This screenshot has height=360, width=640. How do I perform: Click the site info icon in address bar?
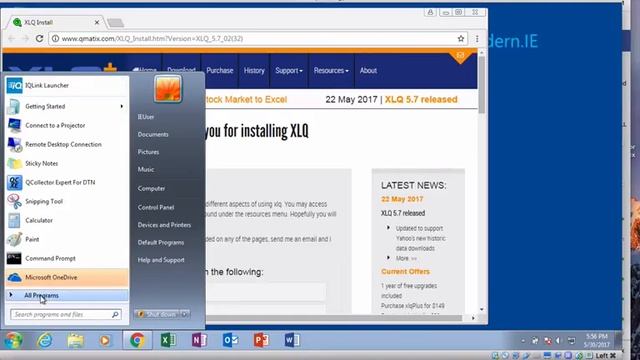click(x=55, y=38)
